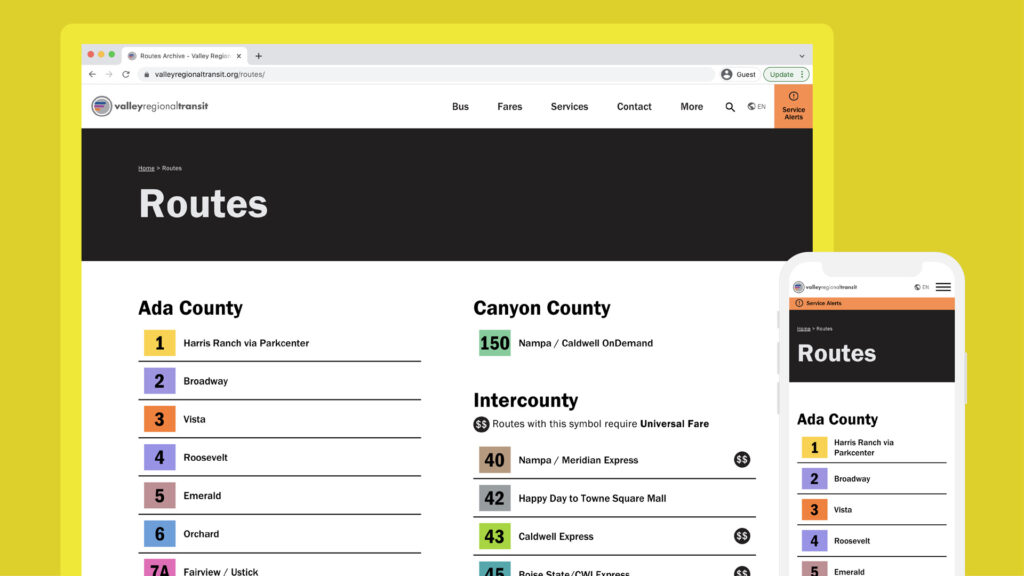Click the Valley Regional Transit logo
Image resolution: width=1024 pixels, height=576 pixels.
(x=150, y=106)
